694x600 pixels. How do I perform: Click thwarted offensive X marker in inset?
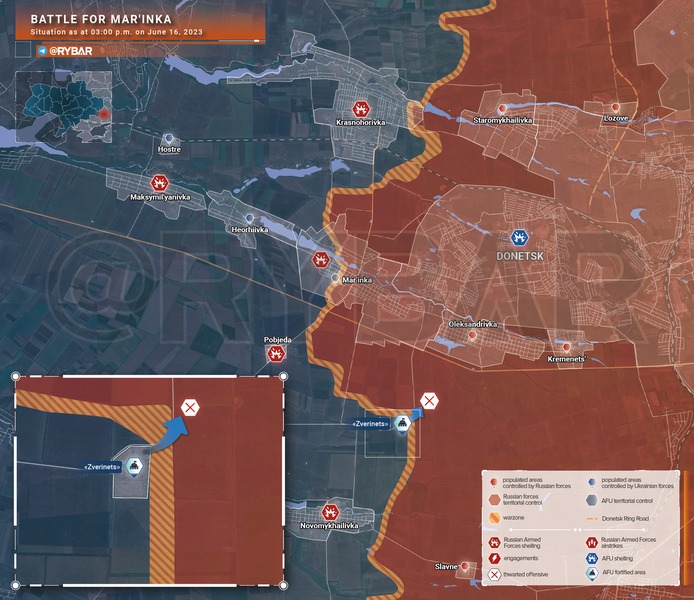[190, 407]
